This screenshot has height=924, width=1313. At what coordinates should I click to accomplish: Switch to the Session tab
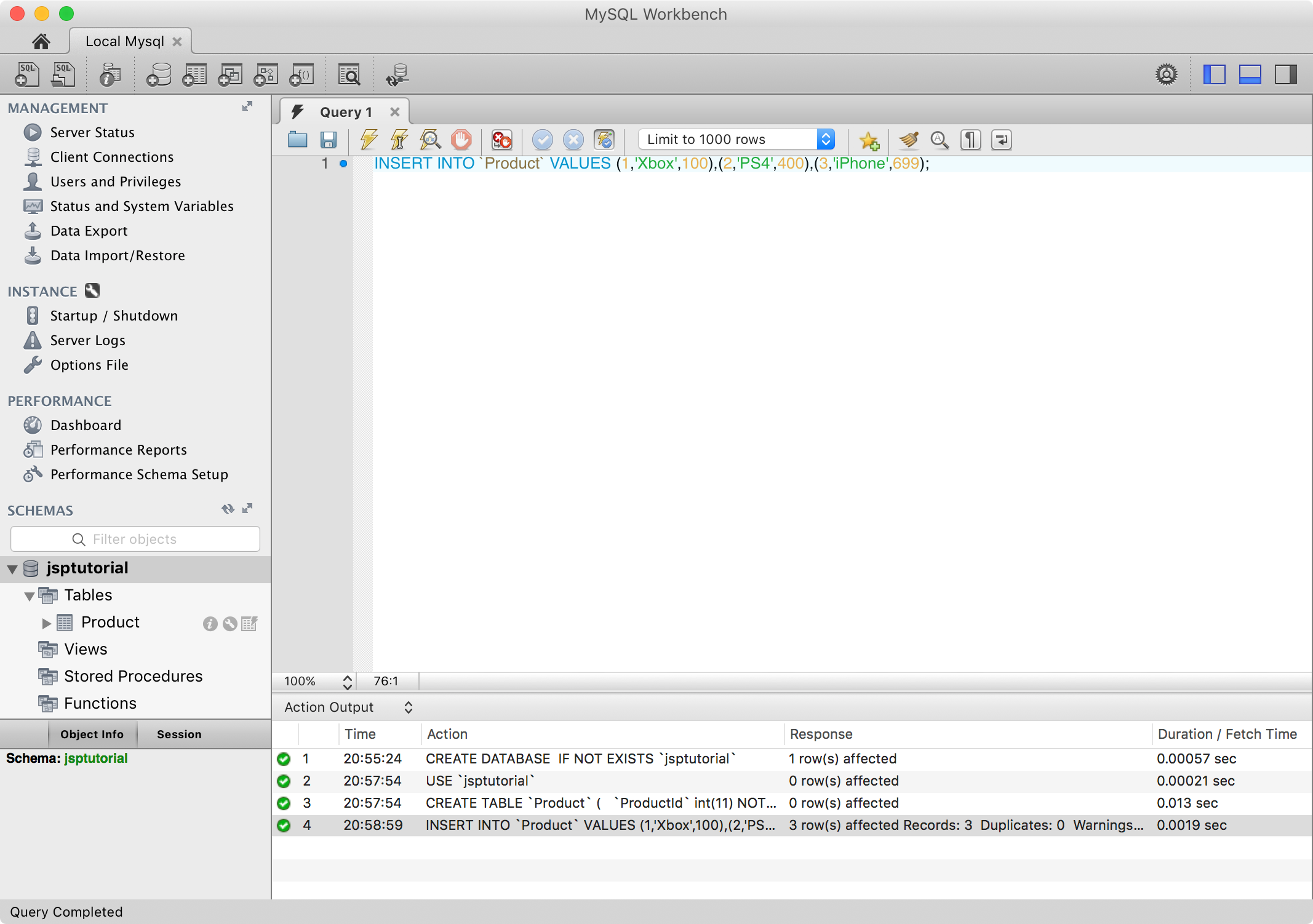pyautogui.click(x=179, y=734)
